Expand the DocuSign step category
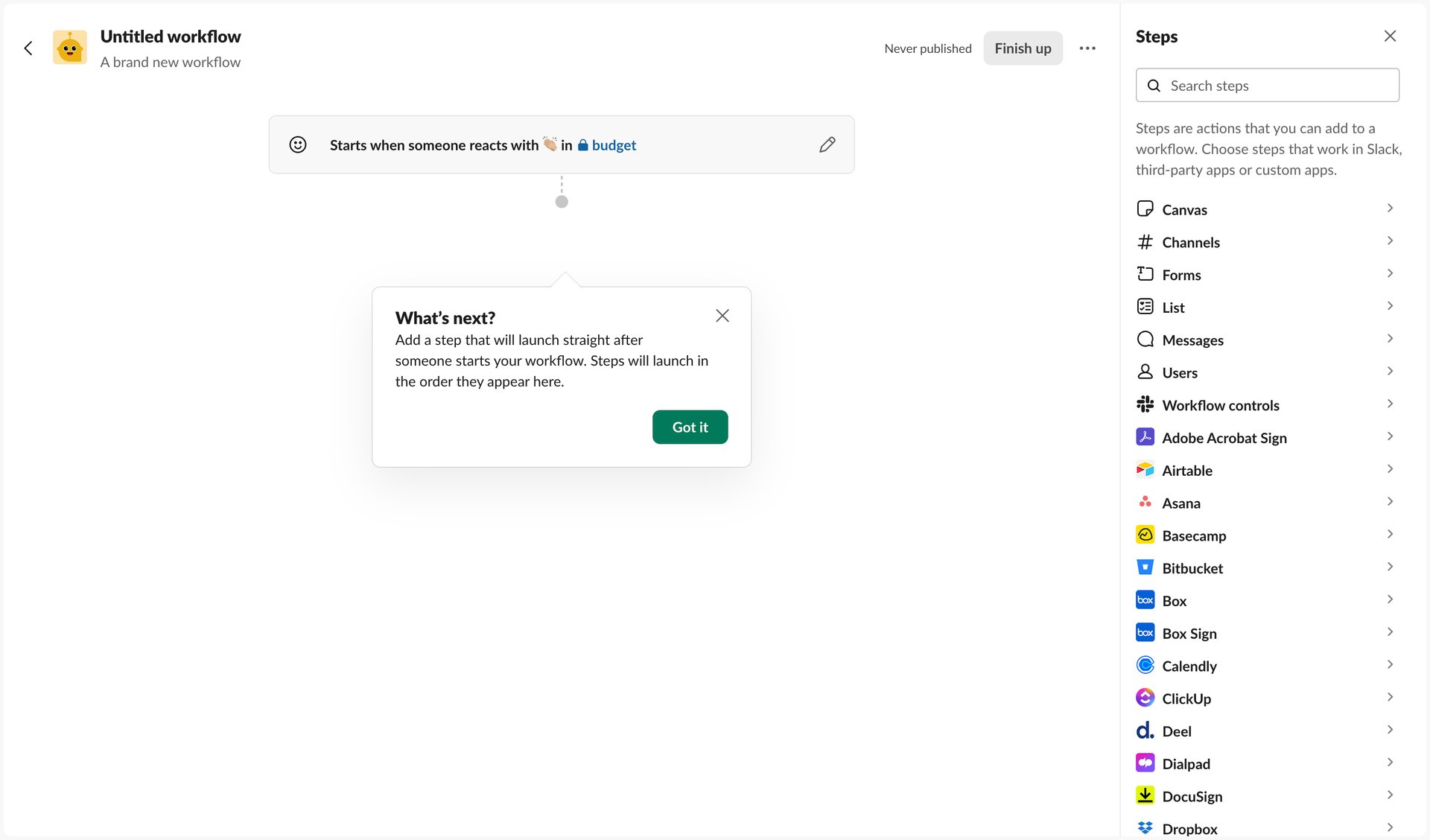1430x840 pixels. point(1390,795)
